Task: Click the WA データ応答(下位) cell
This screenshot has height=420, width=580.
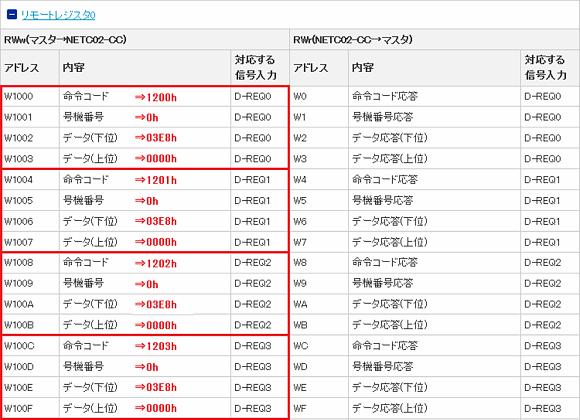Action: click(434, 304)
